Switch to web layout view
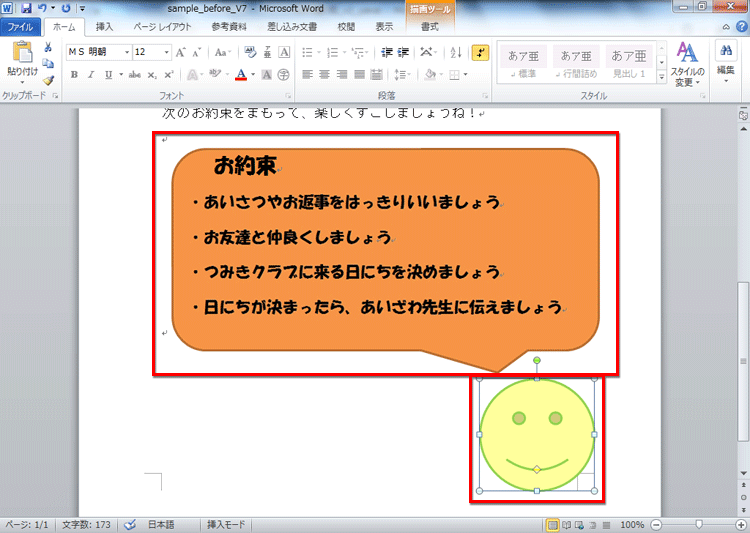Image resolution: width=750 pixels, height=533 pixels. click(x=579, y=525)
